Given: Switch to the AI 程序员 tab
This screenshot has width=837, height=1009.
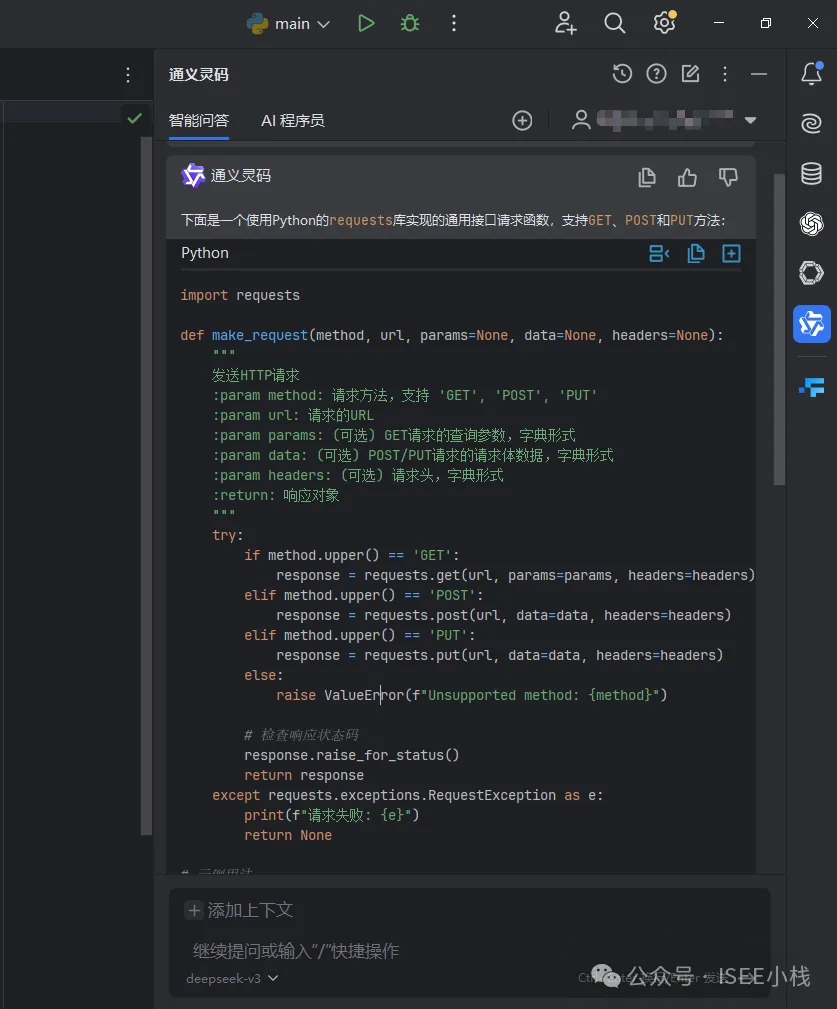Looking at the screenshot, I should pyautogui.click(x=293, y=120).
